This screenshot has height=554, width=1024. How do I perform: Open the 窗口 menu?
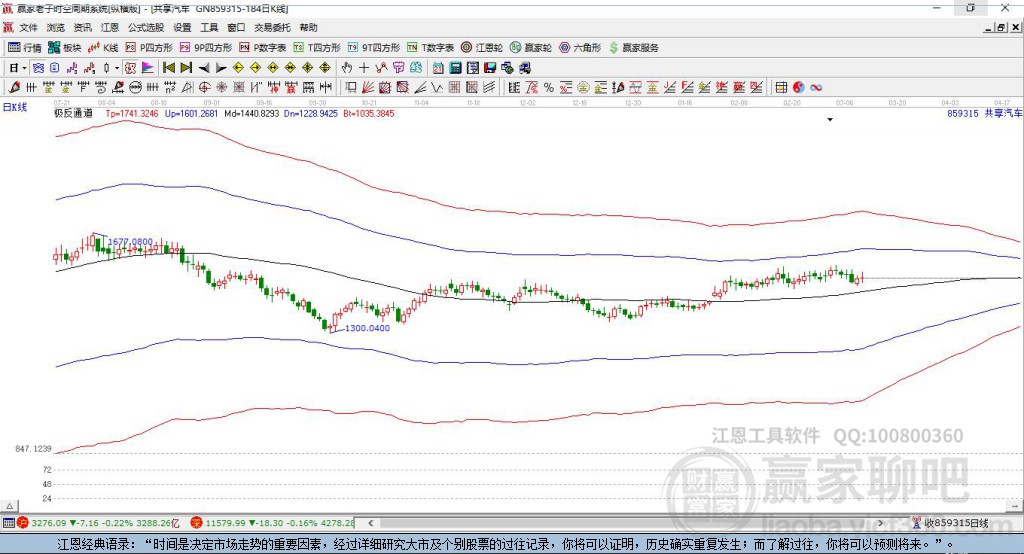236,27
